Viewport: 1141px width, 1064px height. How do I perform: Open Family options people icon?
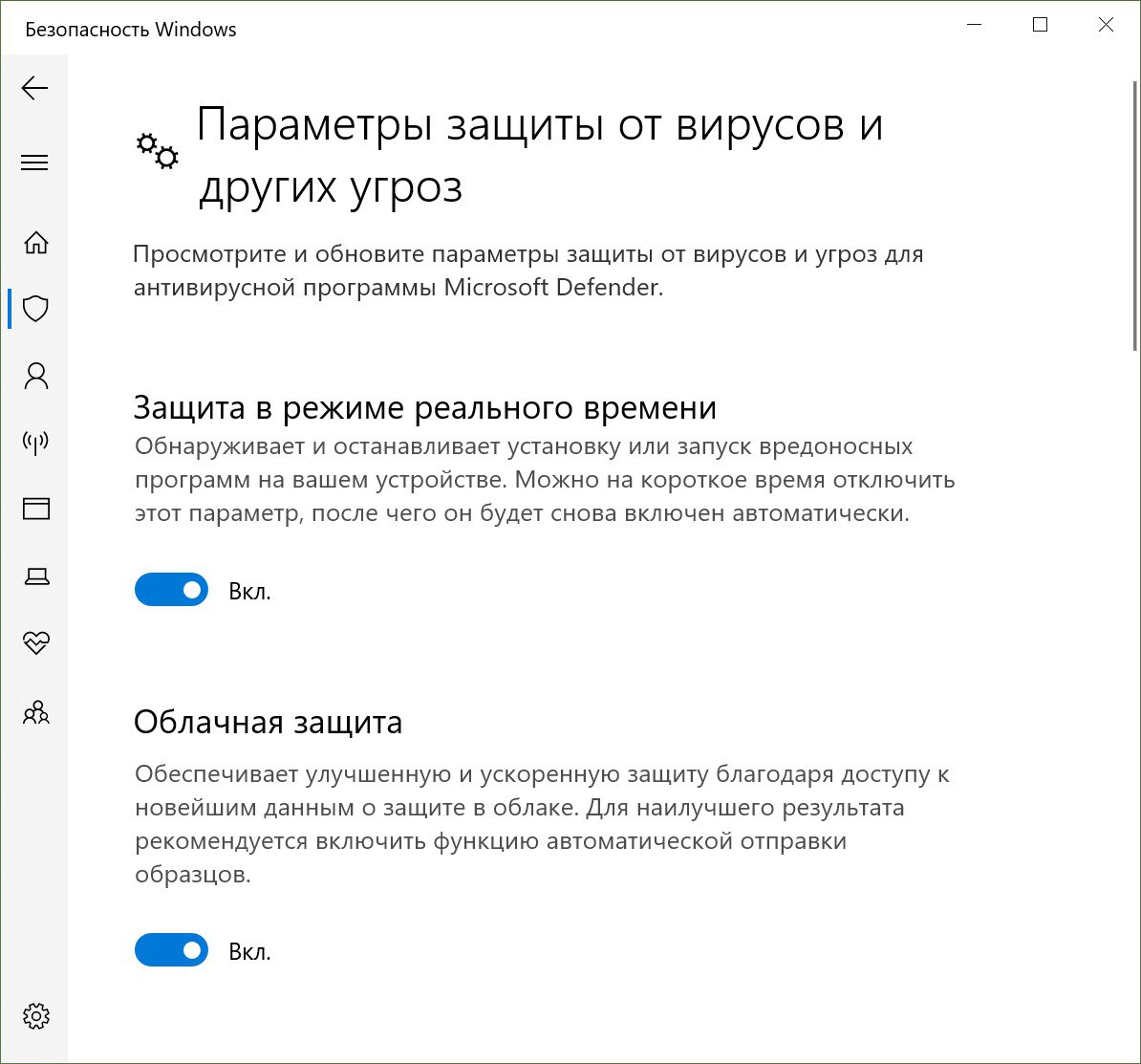[35, 712]
